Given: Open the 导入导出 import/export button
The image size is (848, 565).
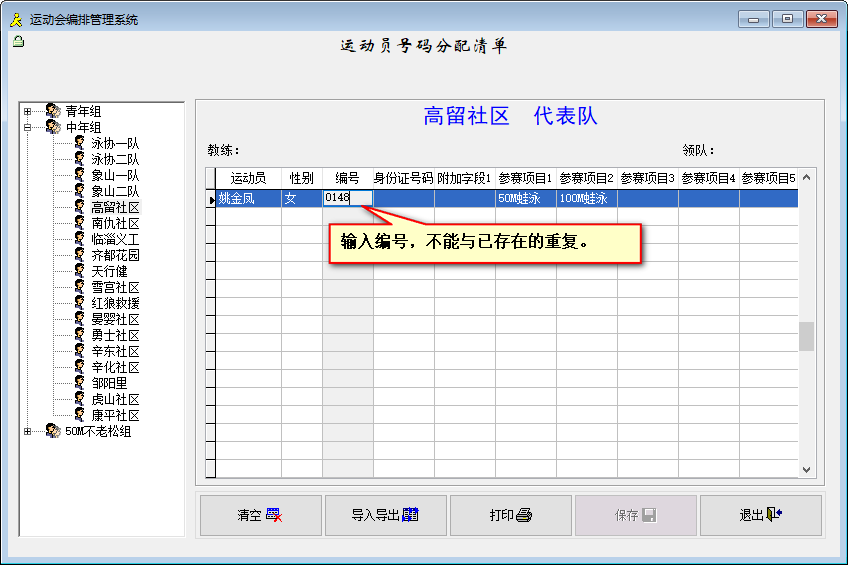Looking at the screenshot, I should point(385,516).
